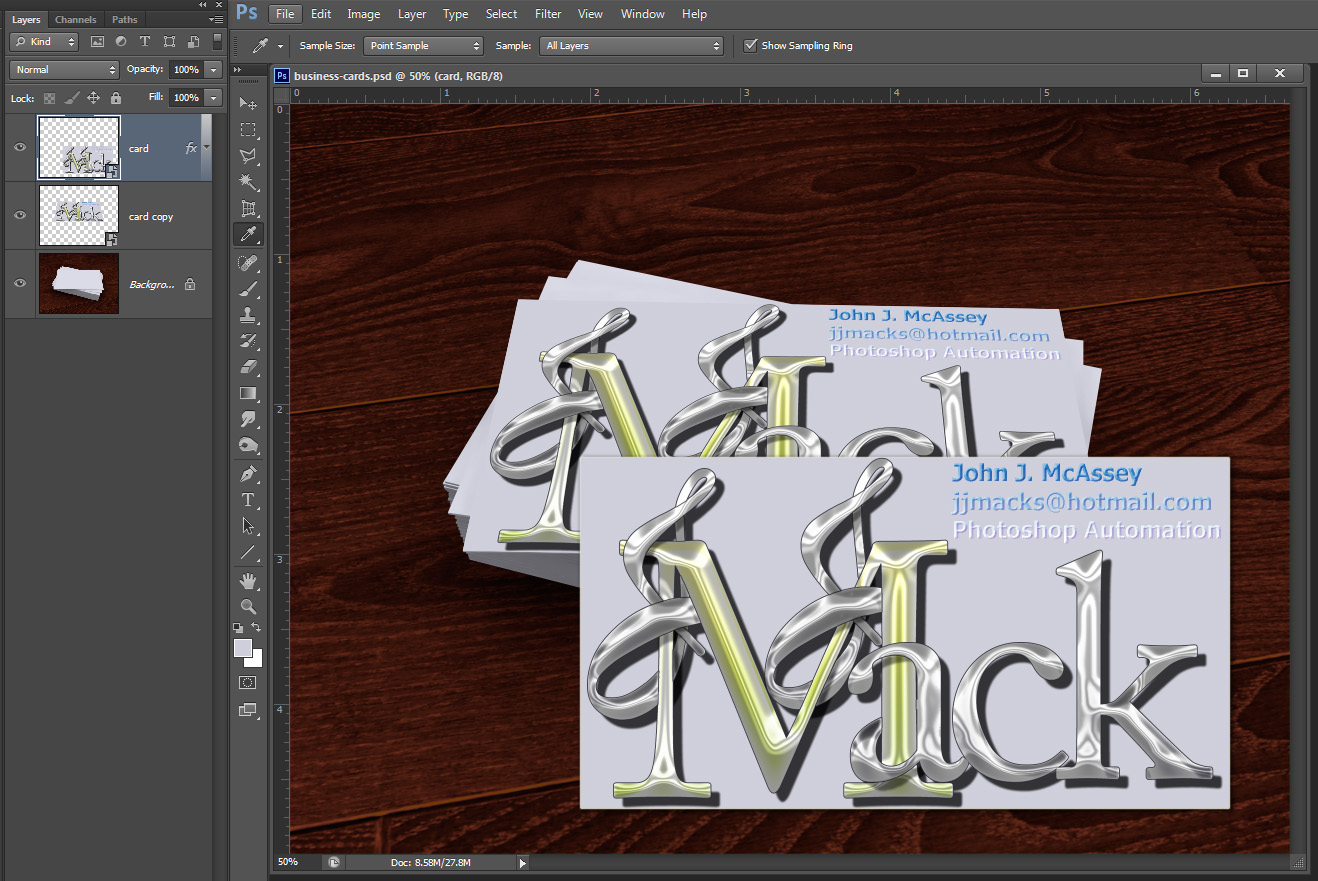
Task: Open the Opacity slider dropdown arrow
Action: pos(213,70)
